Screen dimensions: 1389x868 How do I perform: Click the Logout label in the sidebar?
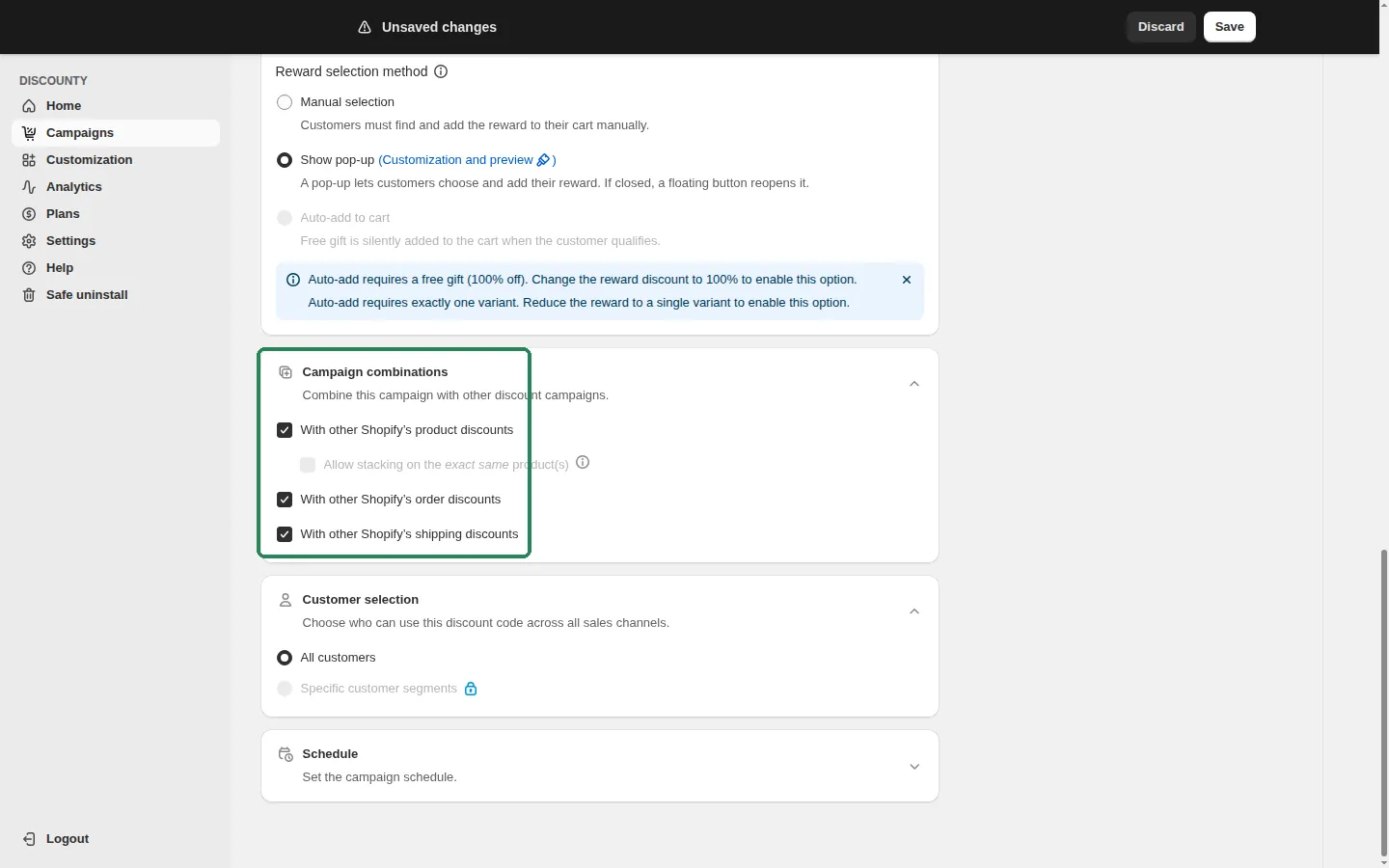click(68, 839)
